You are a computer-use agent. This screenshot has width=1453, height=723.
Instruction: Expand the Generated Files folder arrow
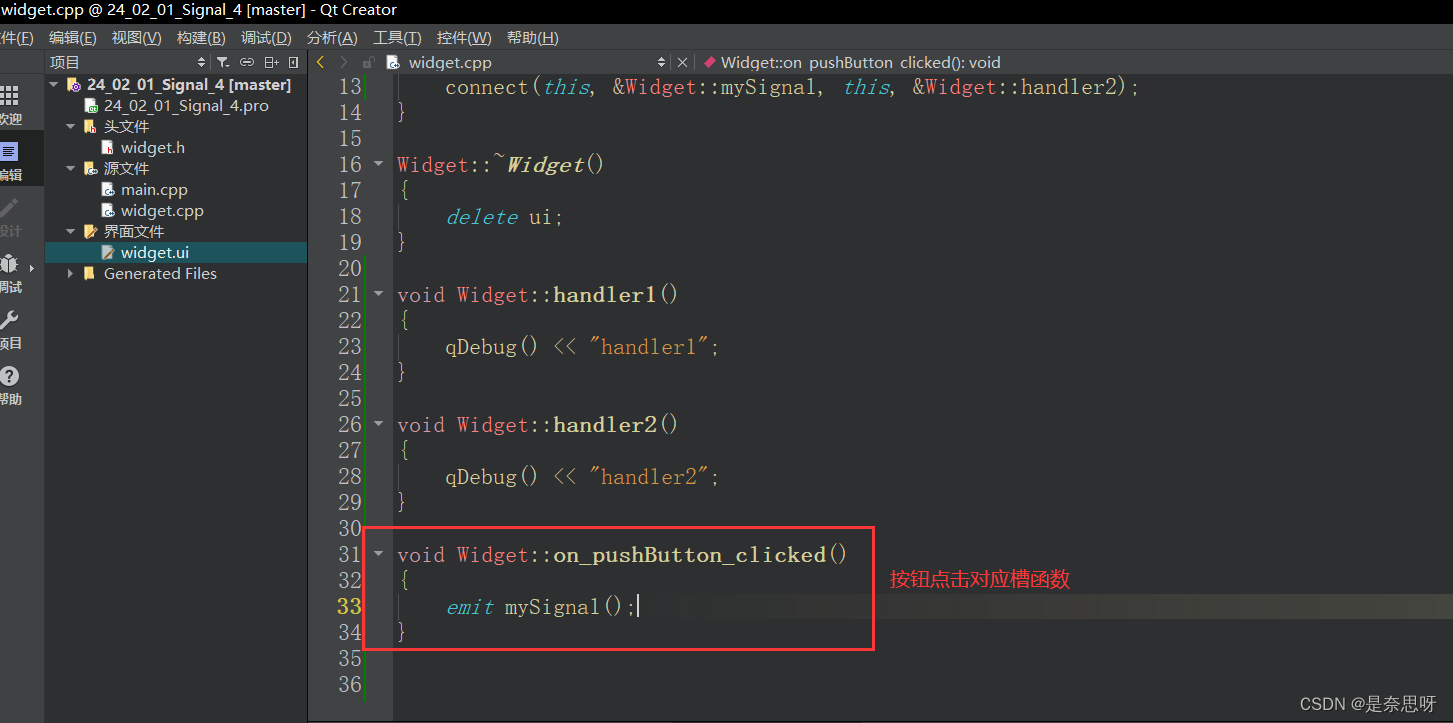(71, 273)
